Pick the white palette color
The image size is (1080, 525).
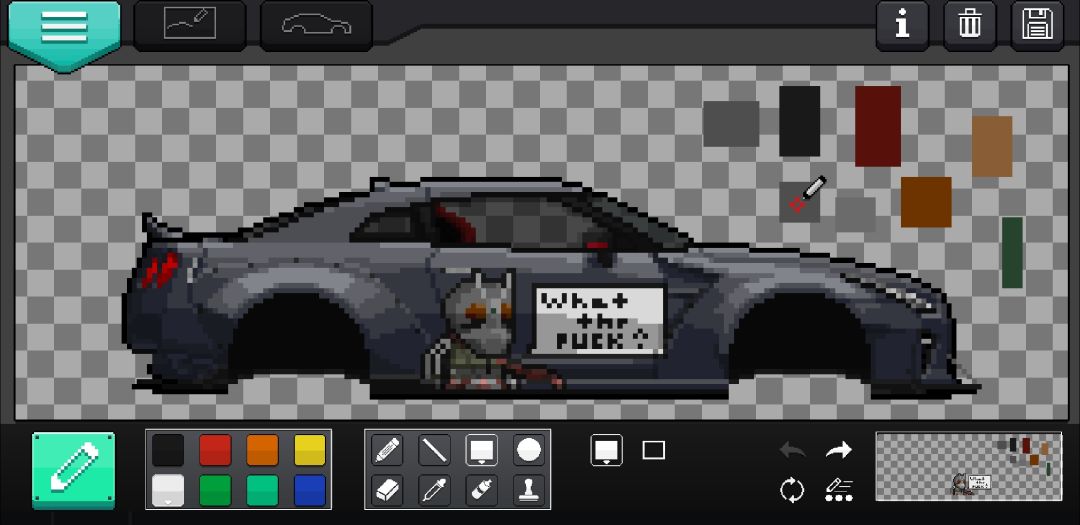pos(167,491)
